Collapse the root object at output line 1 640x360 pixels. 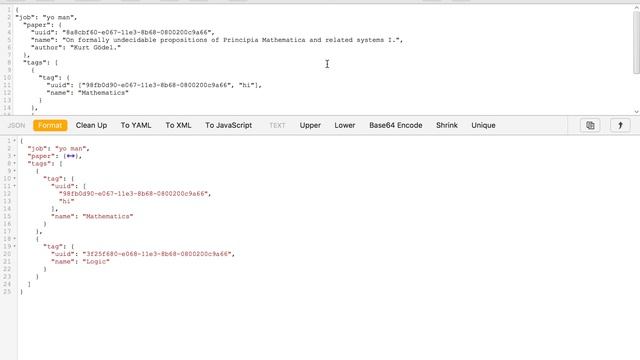coord(15,141)
